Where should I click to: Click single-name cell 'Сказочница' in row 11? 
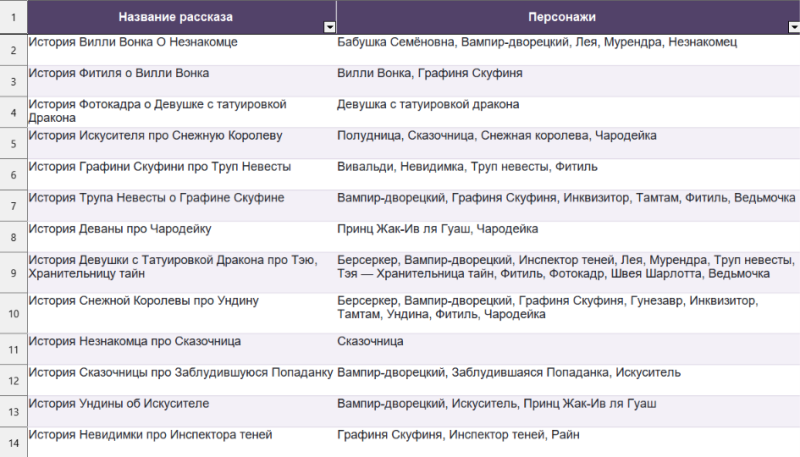[568, 349]
